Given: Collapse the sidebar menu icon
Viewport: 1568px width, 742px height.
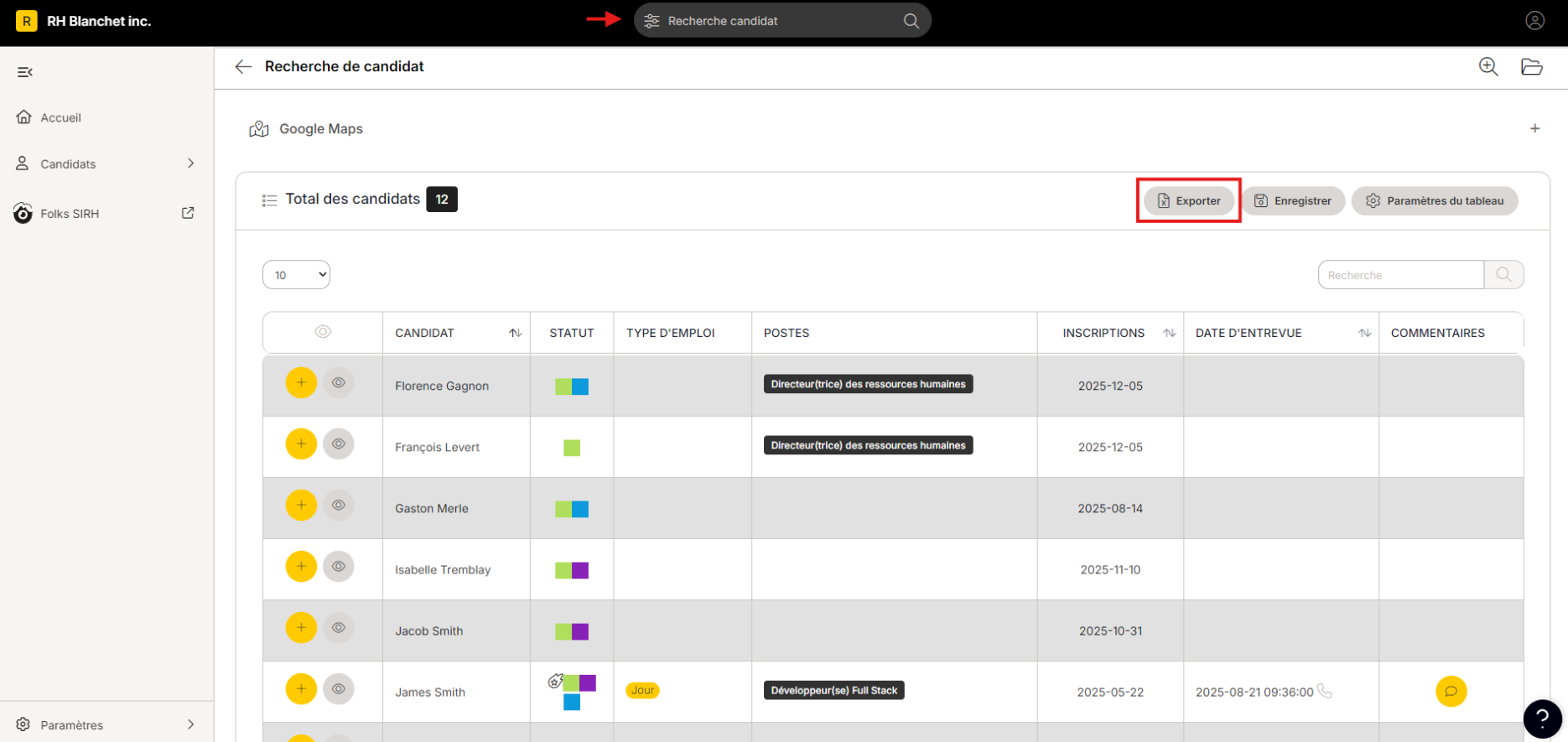Looking at the screenshot, I should click(25, 72).
